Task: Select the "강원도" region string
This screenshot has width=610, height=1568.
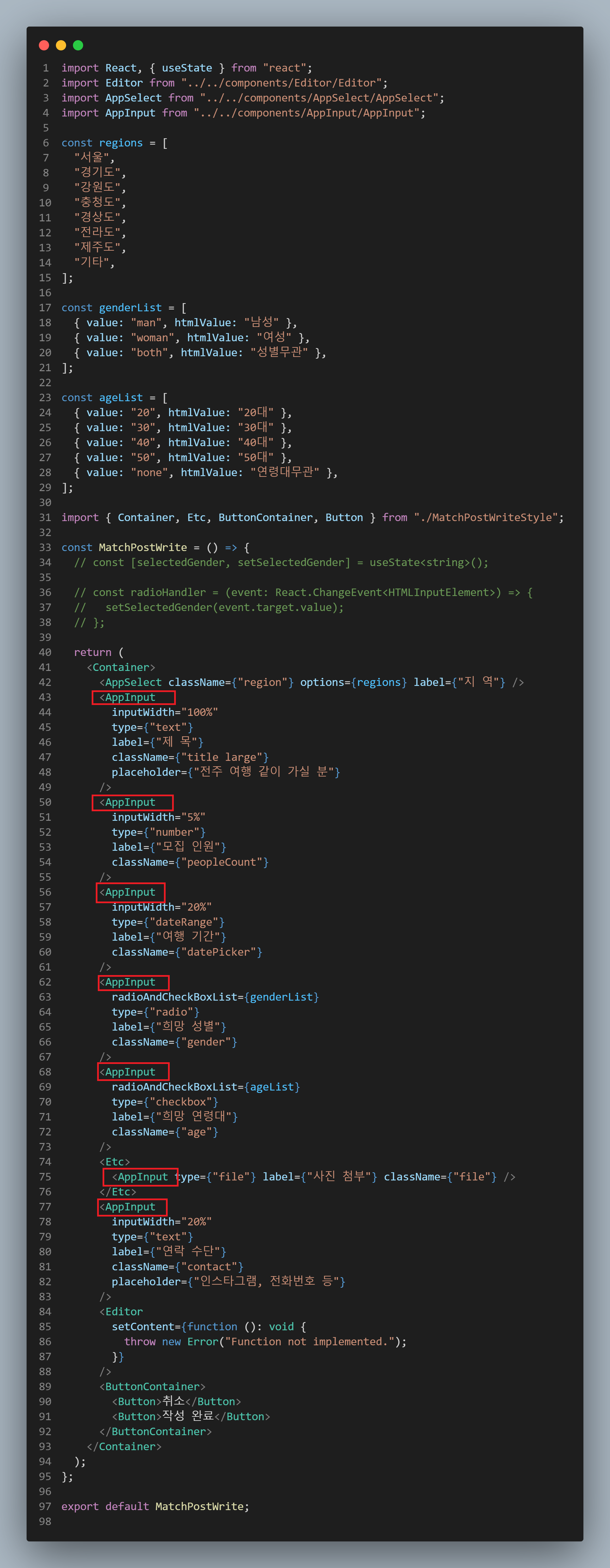Action: (x=97, y=187)
